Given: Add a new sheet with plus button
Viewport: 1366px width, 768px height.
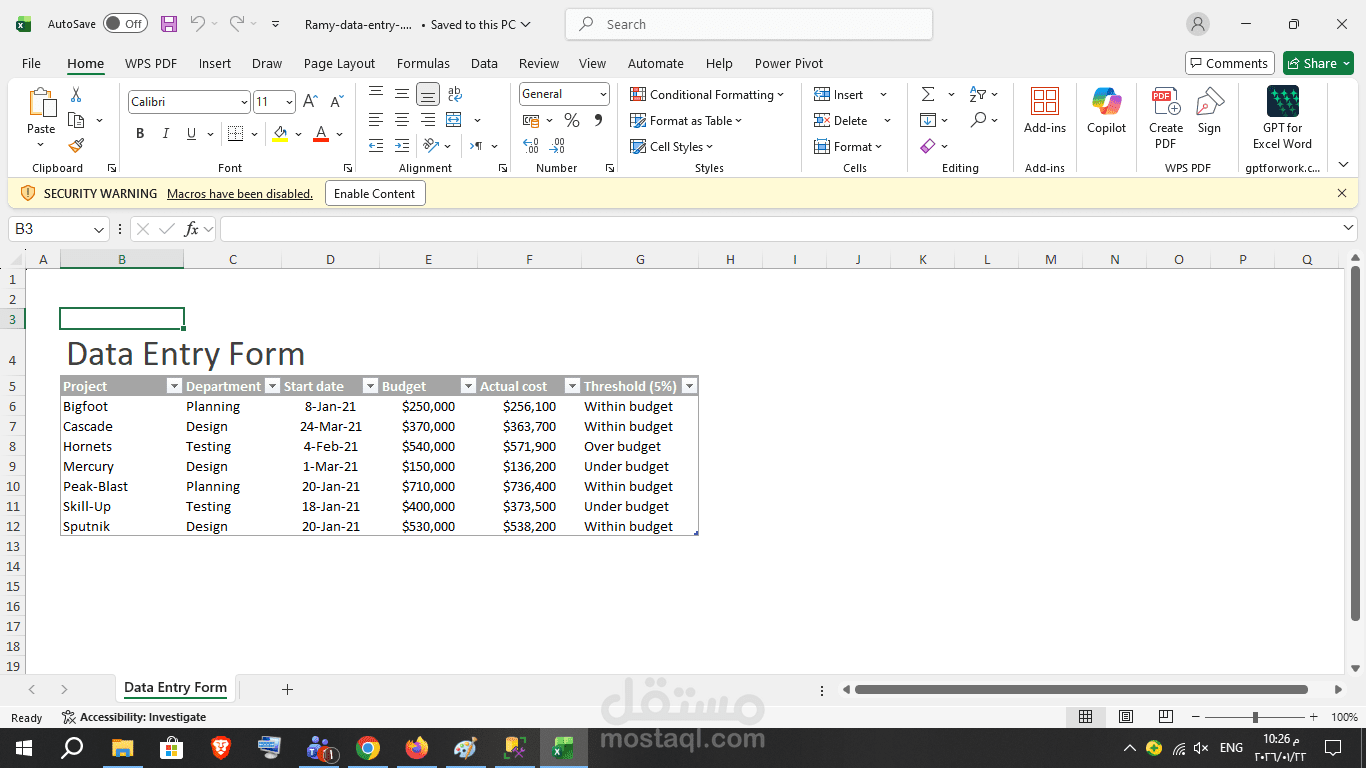Looking at the screenshot, I should pos(287,689).
